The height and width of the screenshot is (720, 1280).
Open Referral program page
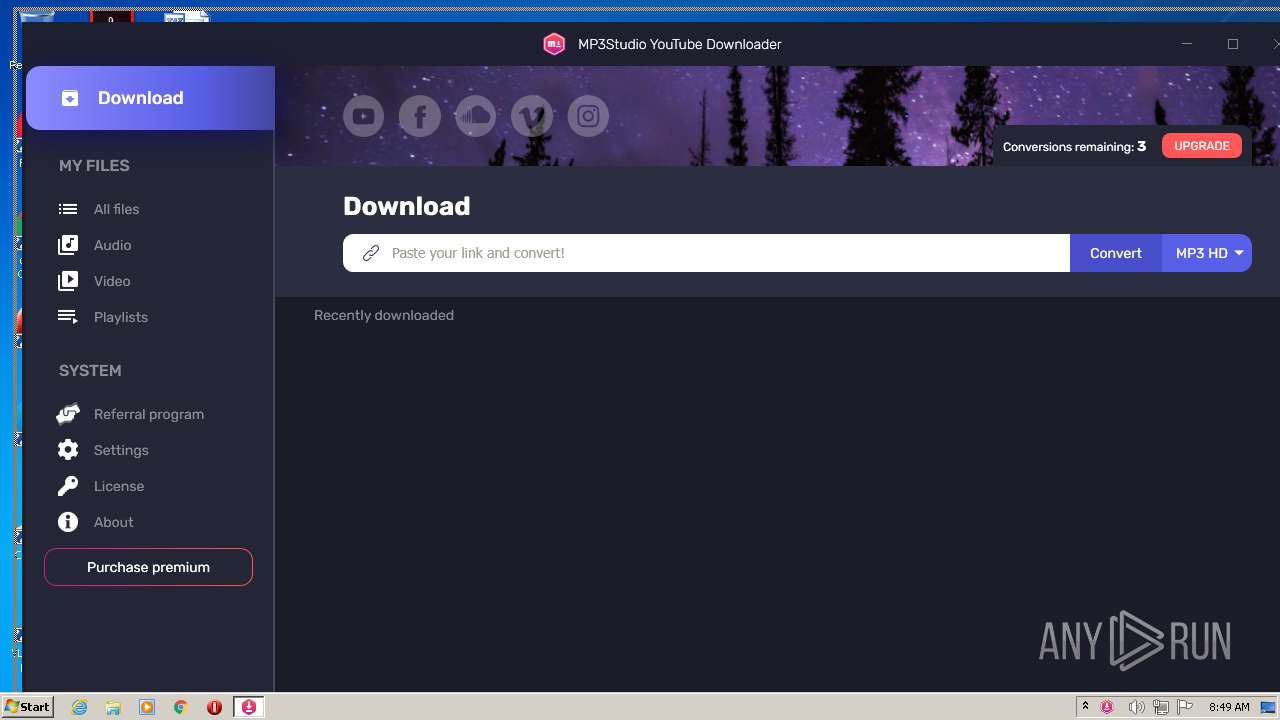[150, 414]
